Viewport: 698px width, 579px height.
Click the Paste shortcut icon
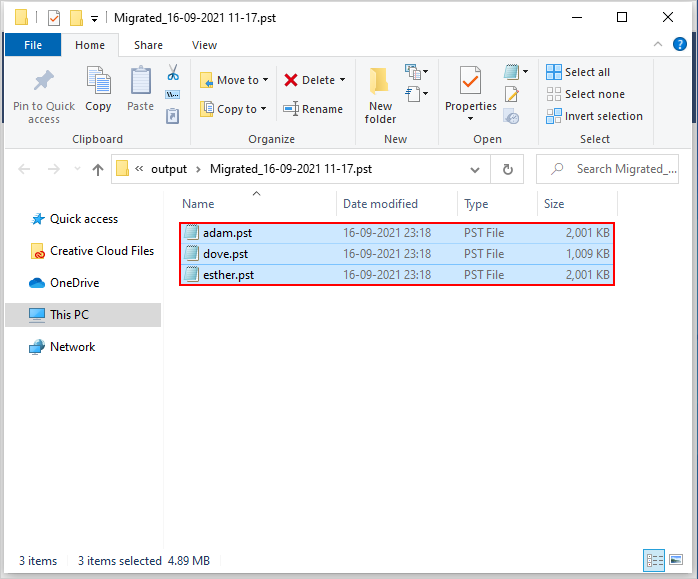[x=173, y=116]
